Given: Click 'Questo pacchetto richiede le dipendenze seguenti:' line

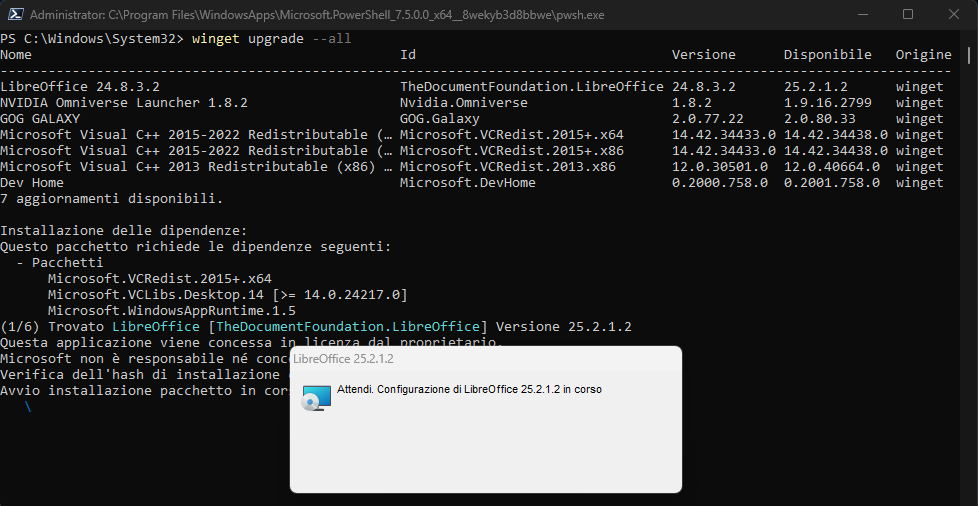Looking at the screenshot, I should [196, 246].
